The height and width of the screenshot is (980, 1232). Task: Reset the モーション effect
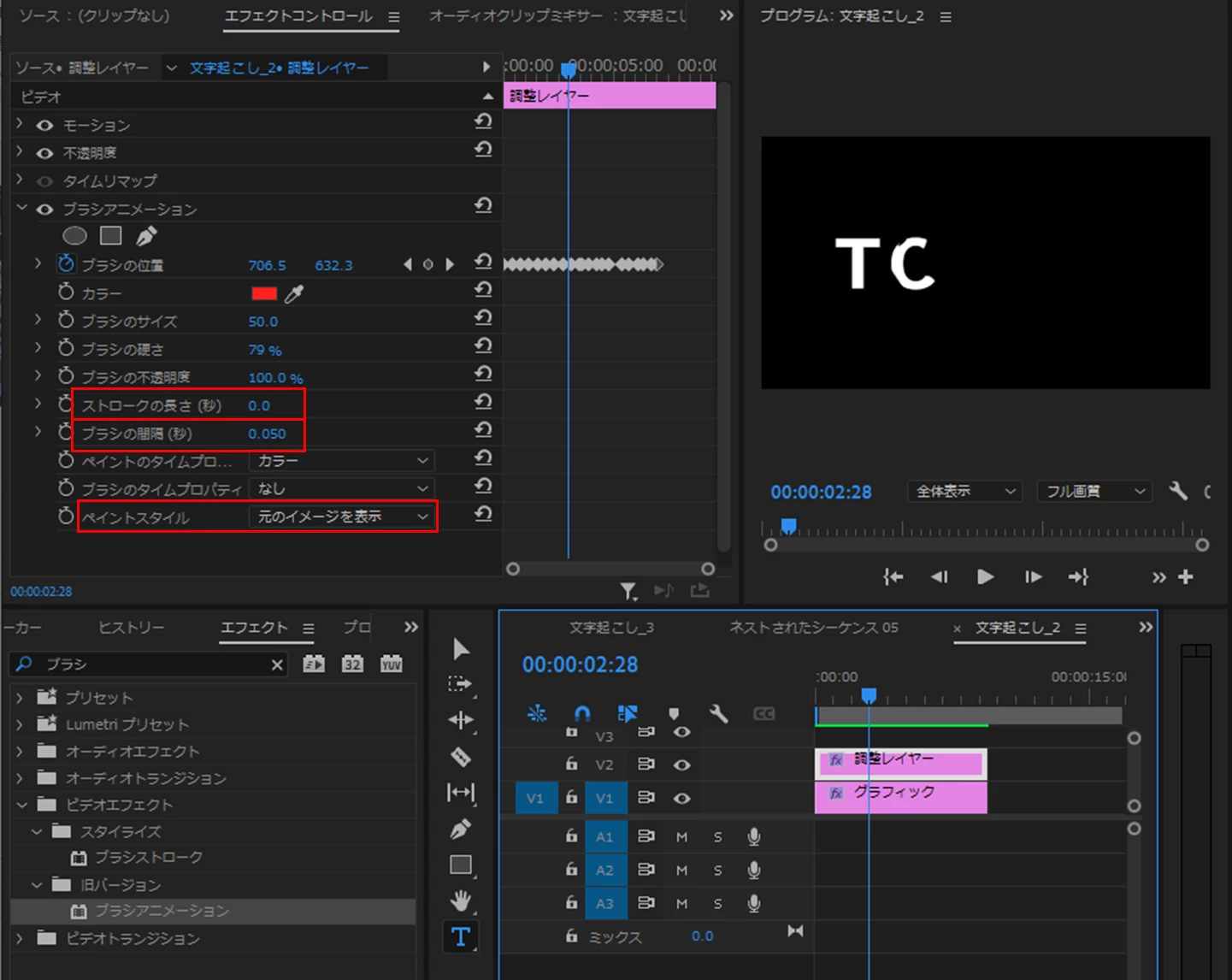483,121
